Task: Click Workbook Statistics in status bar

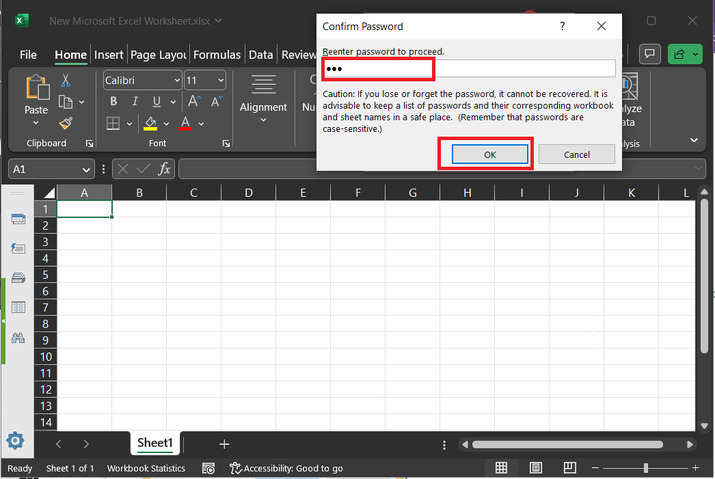Action: (146, 469)
